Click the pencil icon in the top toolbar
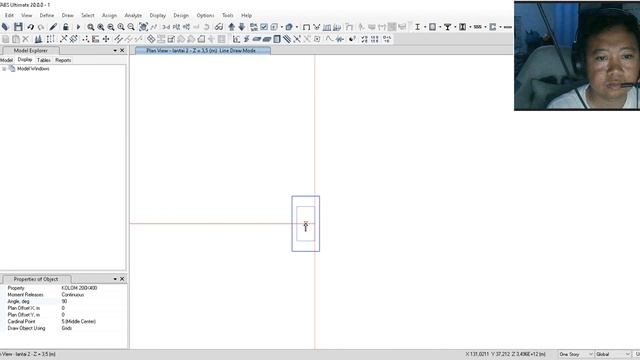Viewport: 640px width, 360px height. (x=53, y=27)
